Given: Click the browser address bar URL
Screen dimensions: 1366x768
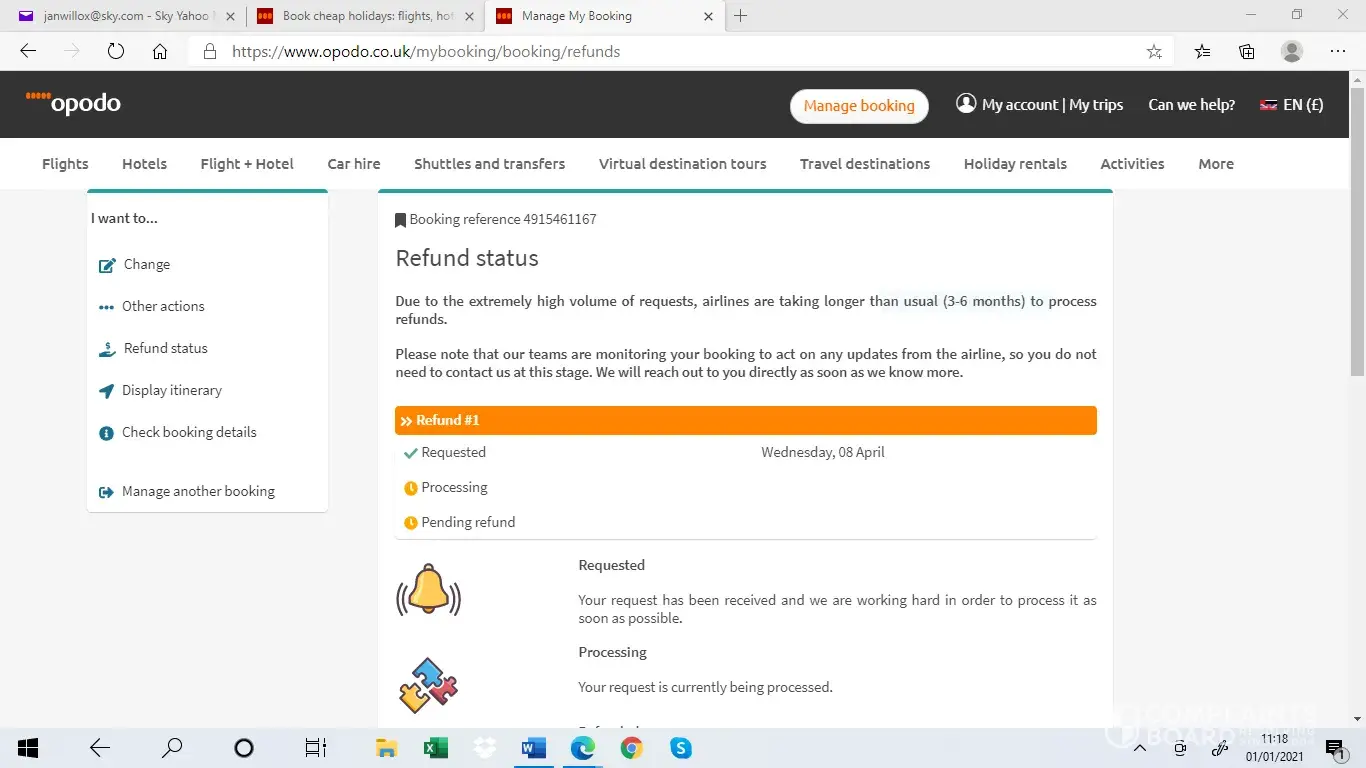Looking at the screenshot, I should (x=426, y=52).
